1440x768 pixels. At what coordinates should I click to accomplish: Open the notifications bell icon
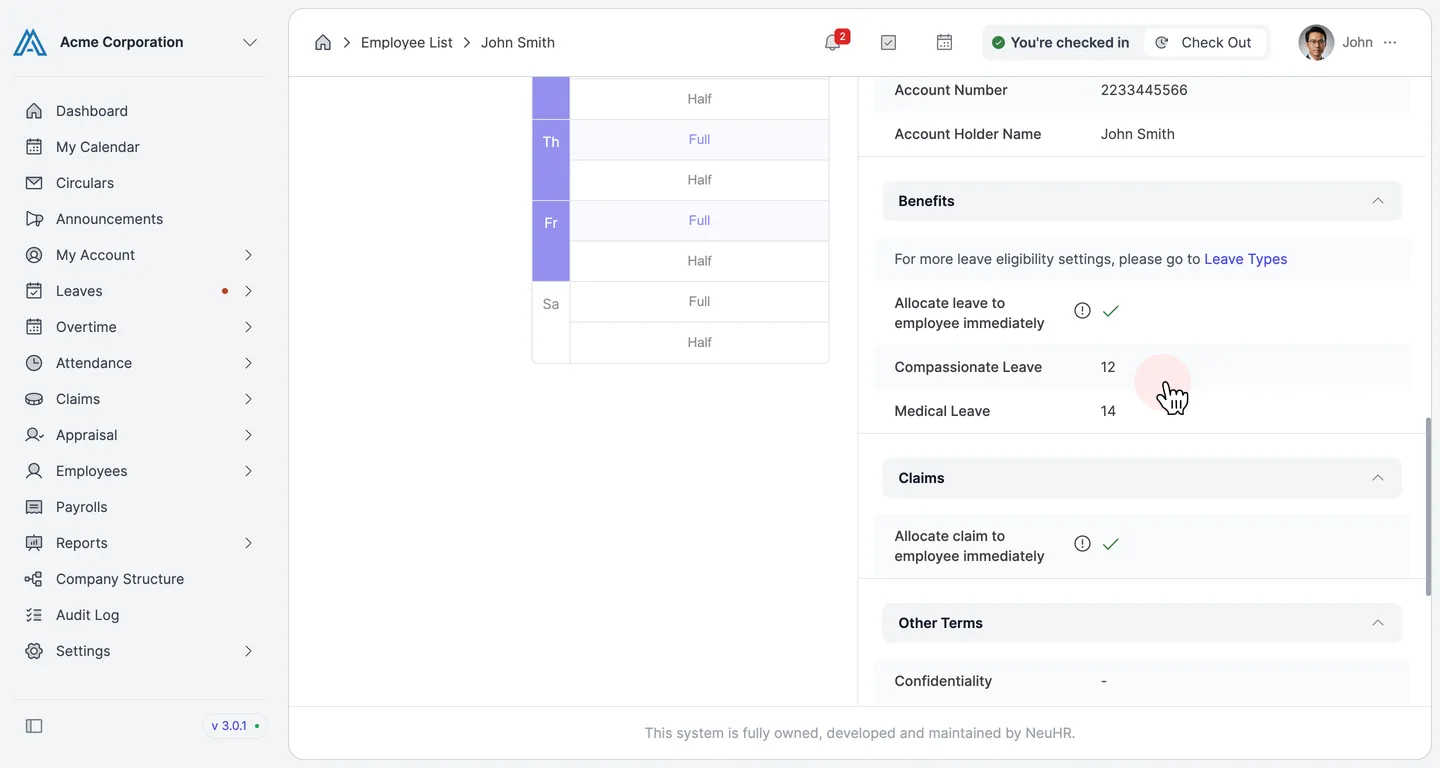[x=833, y=42]
